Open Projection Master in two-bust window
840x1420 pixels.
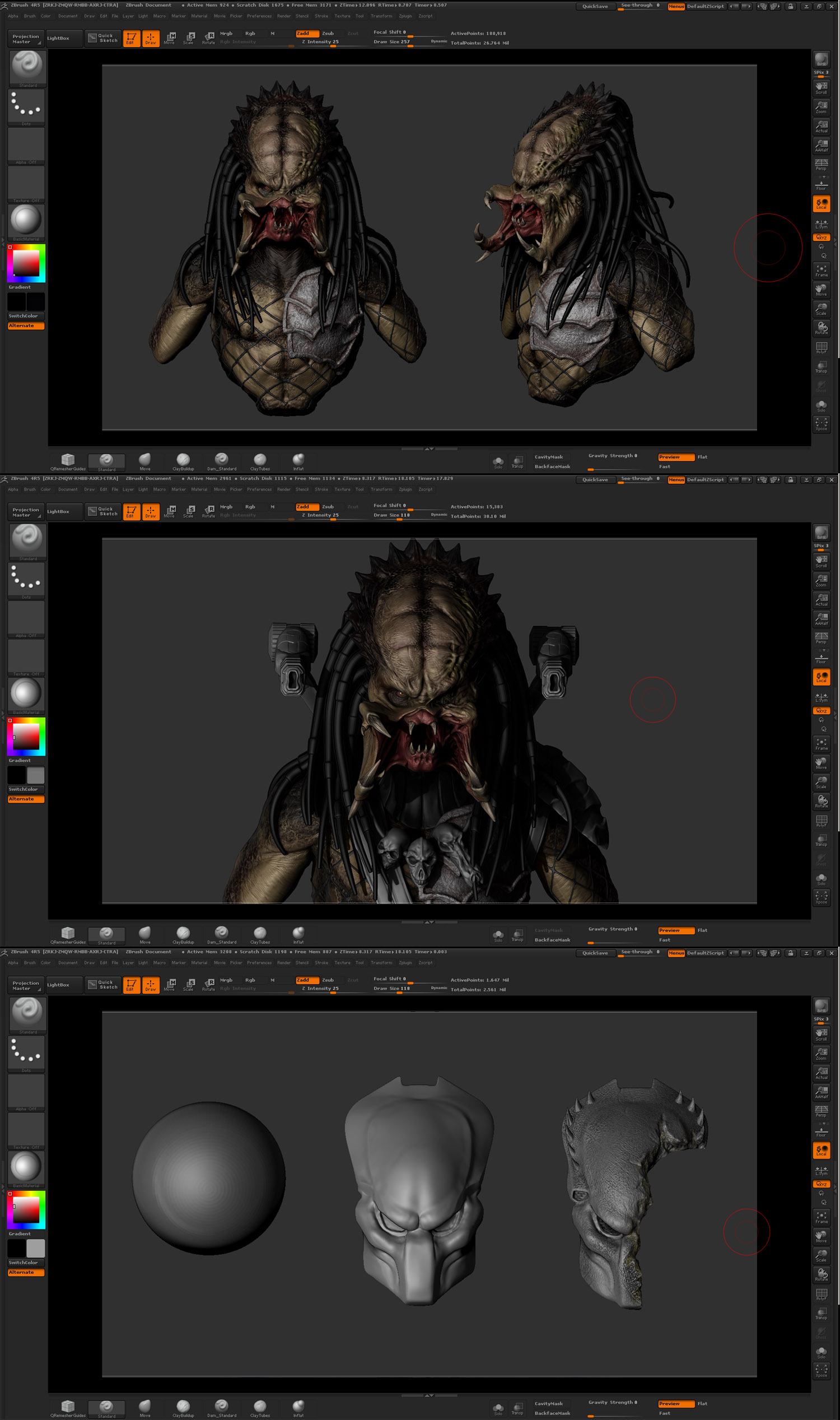click(26, 39)
